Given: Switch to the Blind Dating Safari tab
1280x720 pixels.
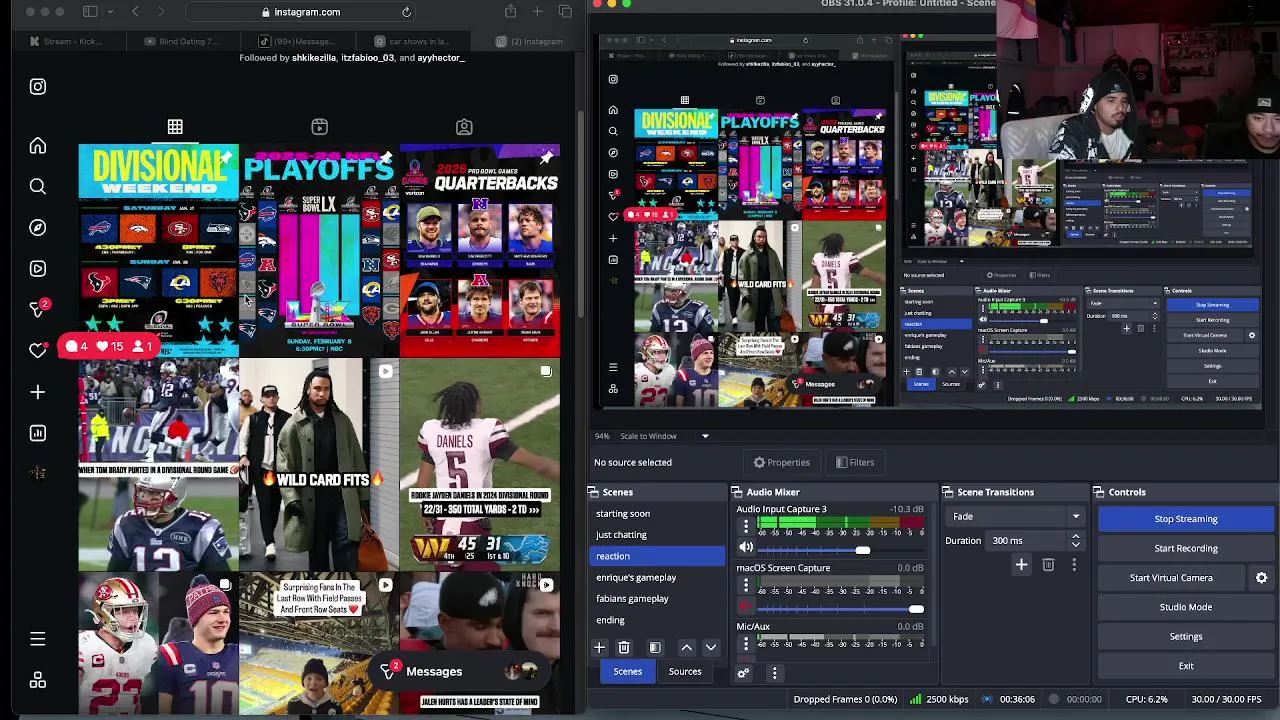Looking at the screenshot, I should point(182,42).
